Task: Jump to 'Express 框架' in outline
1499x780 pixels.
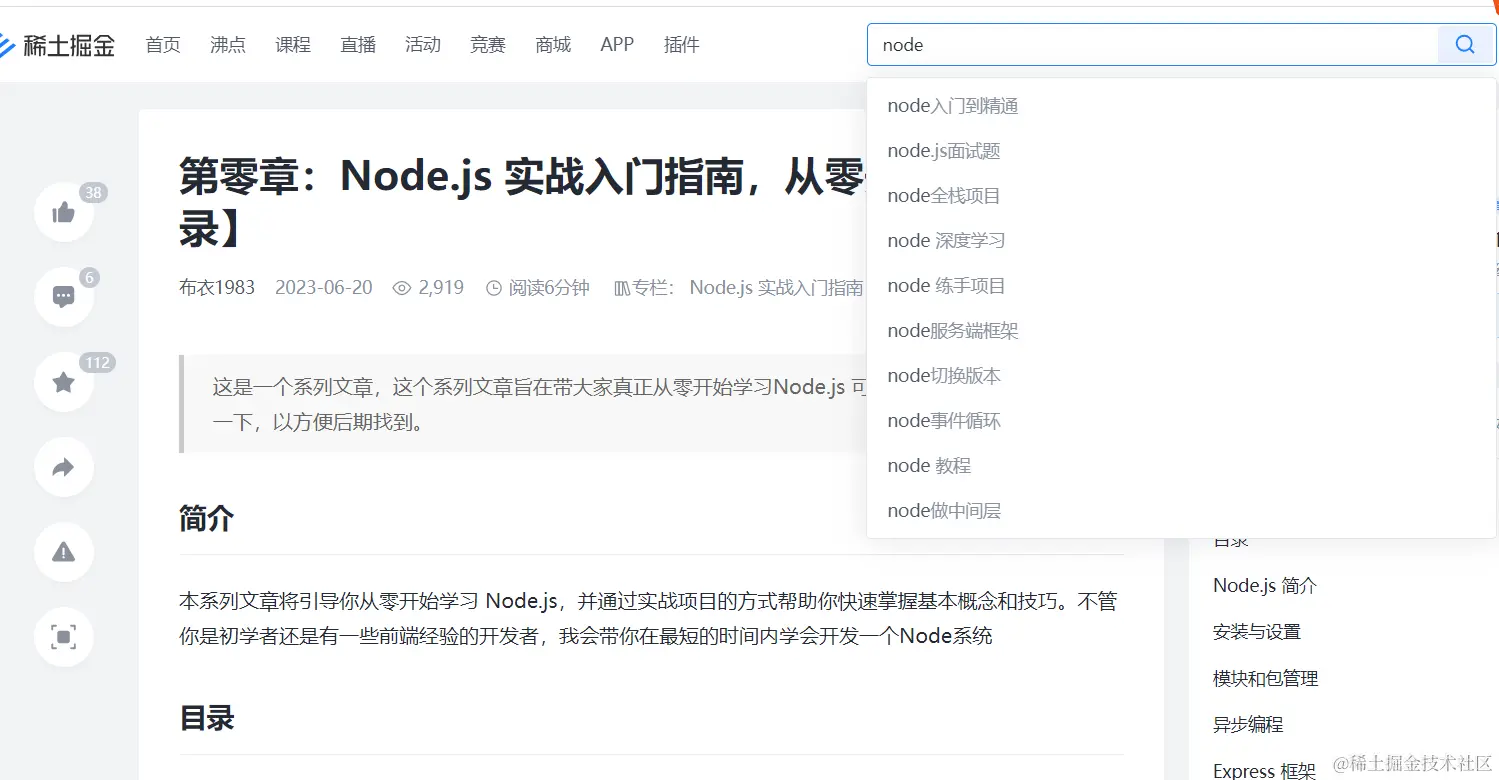Action: click(x=1265, y=770)
